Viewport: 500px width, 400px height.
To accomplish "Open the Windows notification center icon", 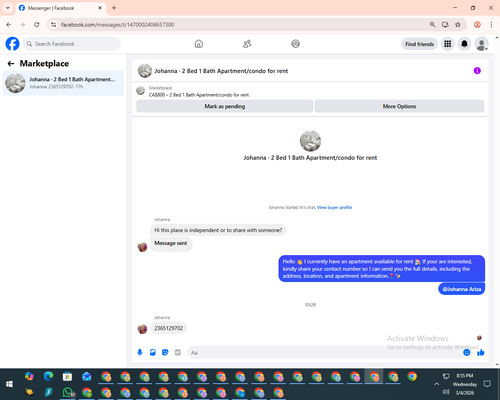I will point(487,384).
